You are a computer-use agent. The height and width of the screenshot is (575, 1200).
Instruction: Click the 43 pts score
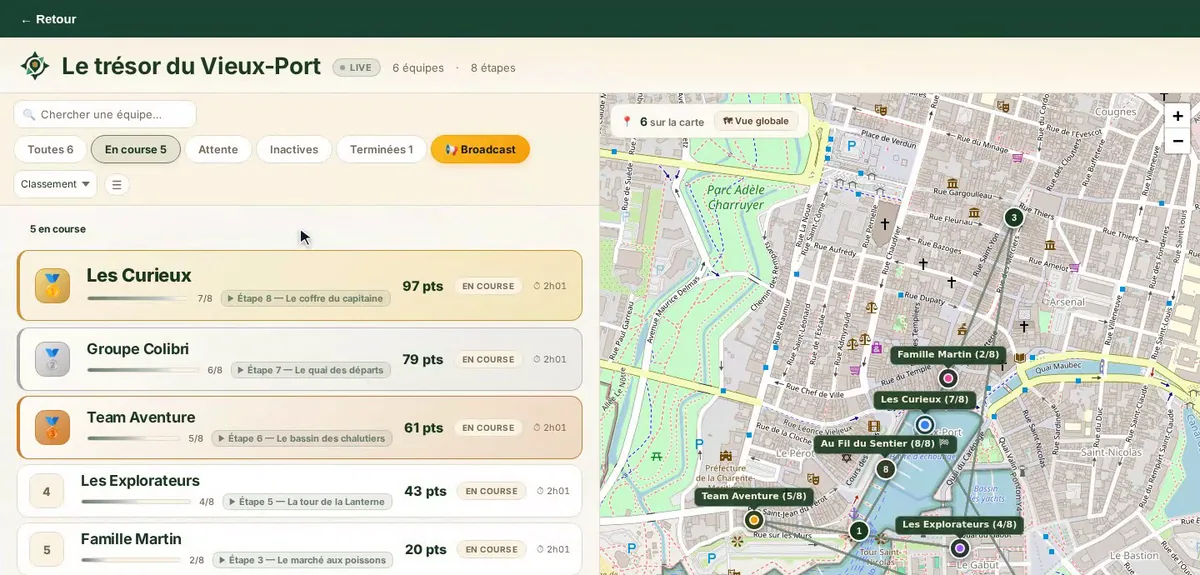click(x=425, y=491)
